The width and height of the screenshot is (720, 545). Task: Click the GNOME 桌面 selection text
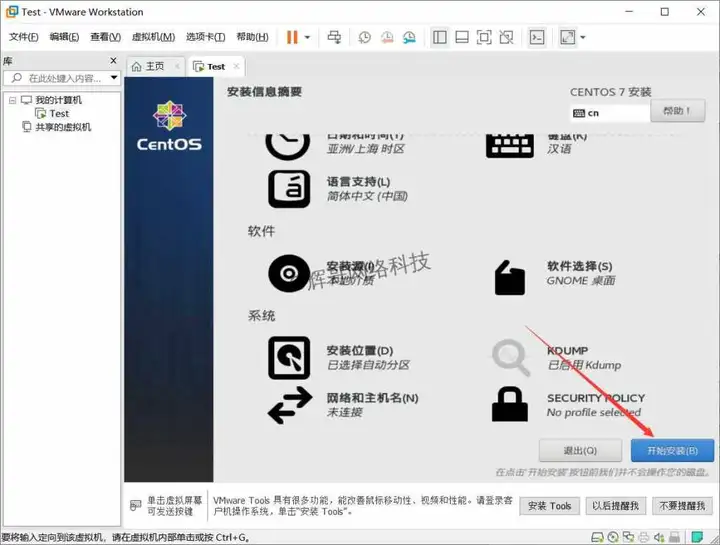581,281
